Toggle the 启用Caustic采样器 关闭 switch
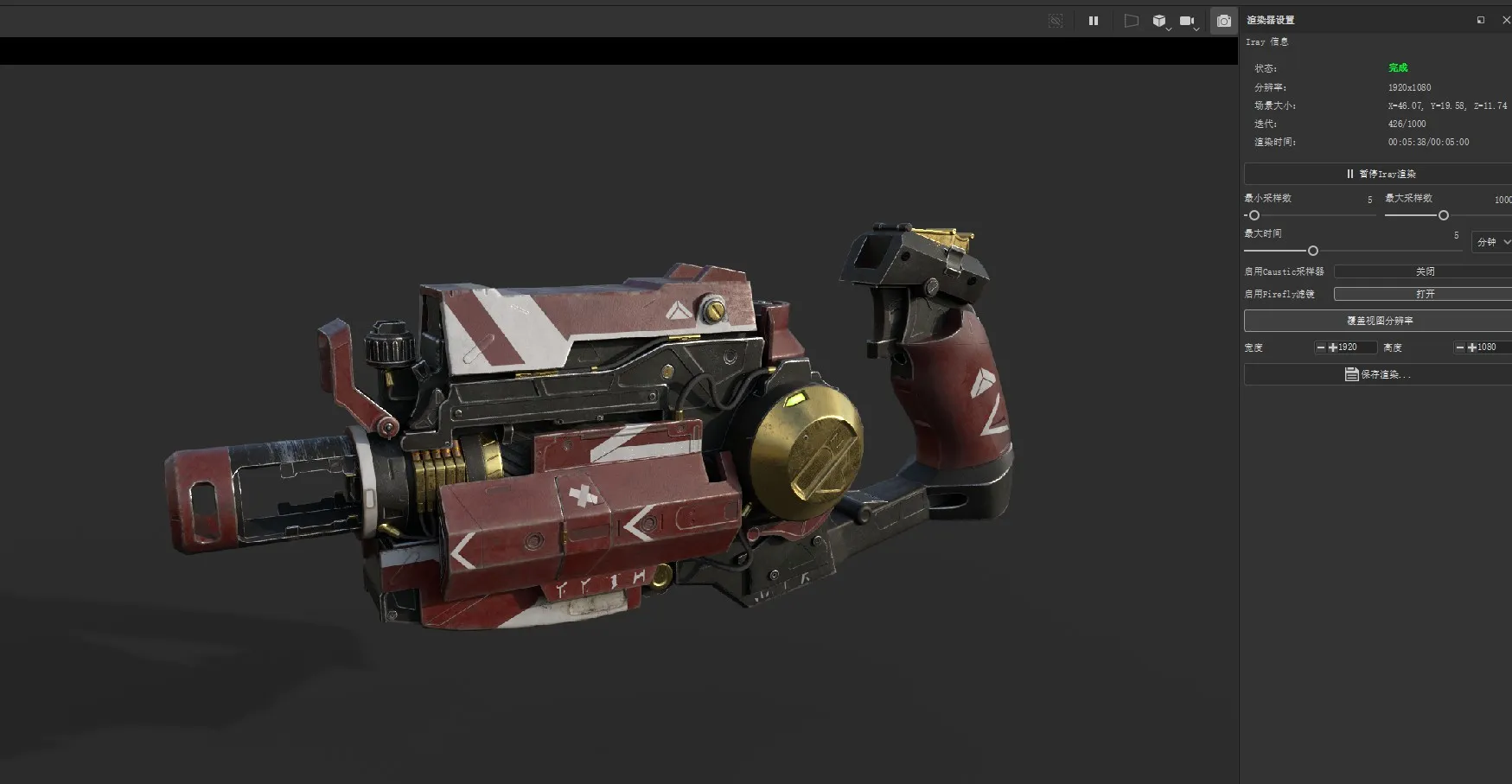1512x784 pixels. click(1424, 271)
